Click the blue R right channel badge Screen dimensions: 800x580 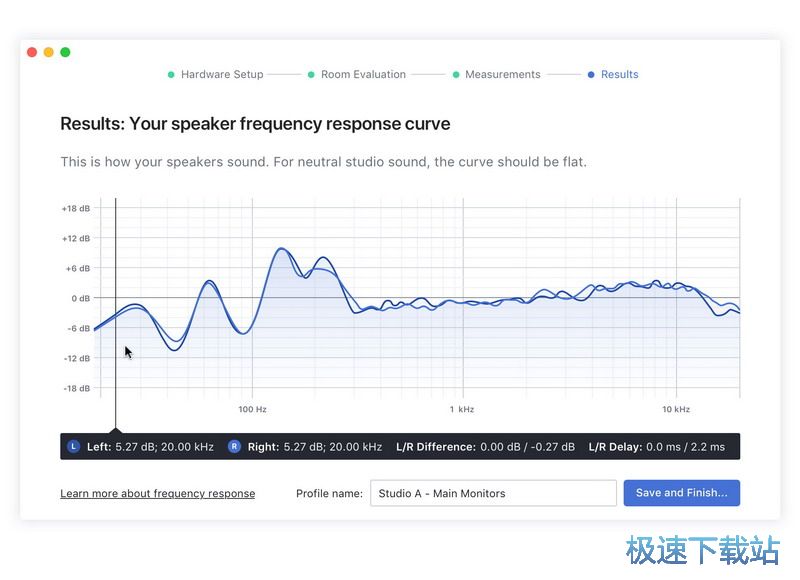coord(234,447)
